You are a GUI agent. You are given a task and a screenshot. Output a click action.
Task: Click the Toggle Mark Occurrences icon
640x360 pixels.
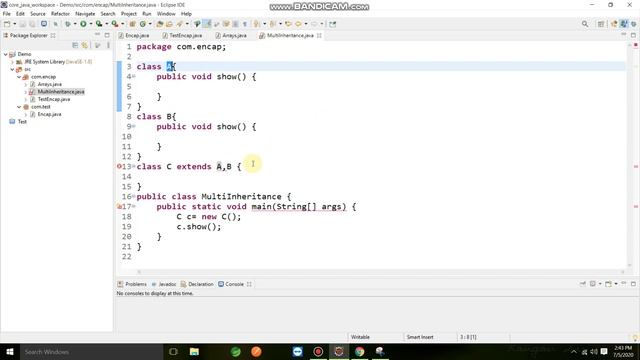tap(207, 24)
